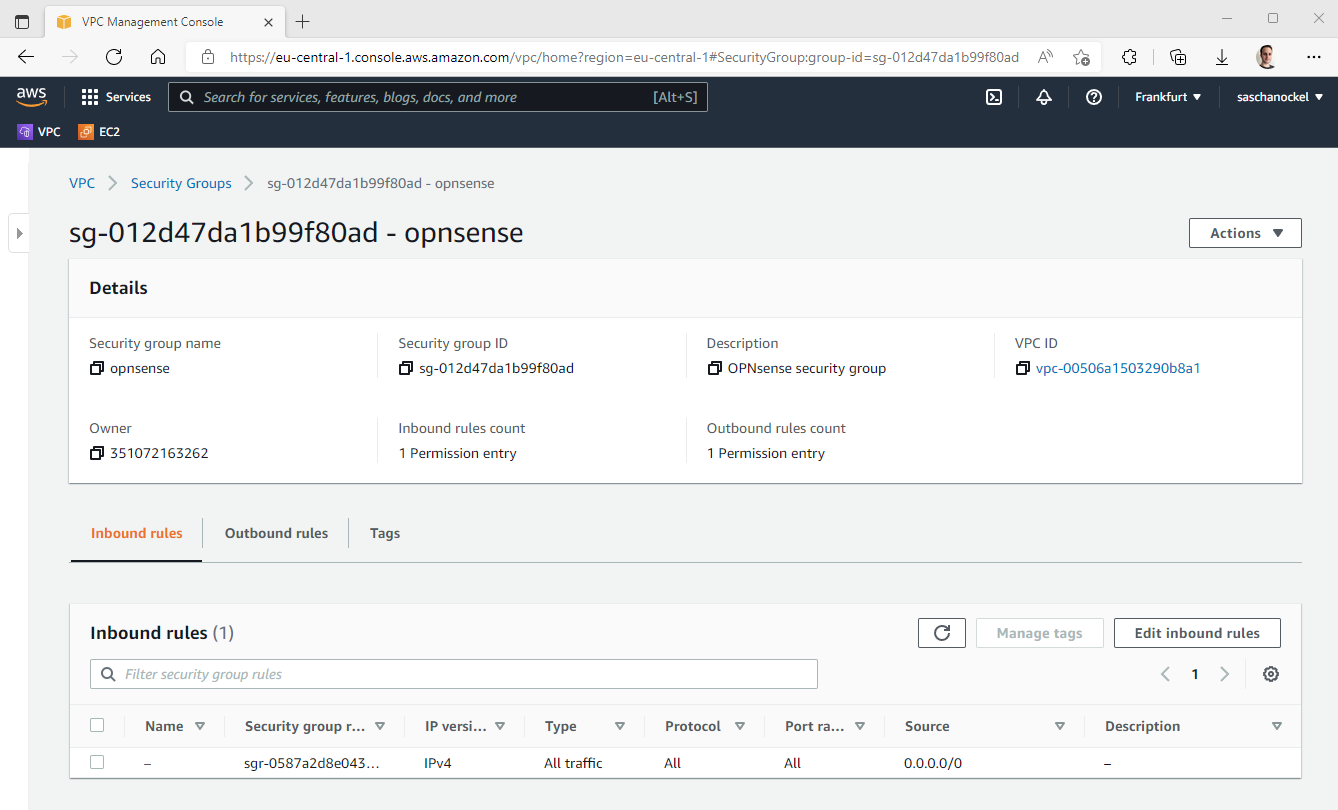This screenshot has height=810, width=1338.
Task: Open inbound rules table preferences gear
Action: pos(1271,674)
